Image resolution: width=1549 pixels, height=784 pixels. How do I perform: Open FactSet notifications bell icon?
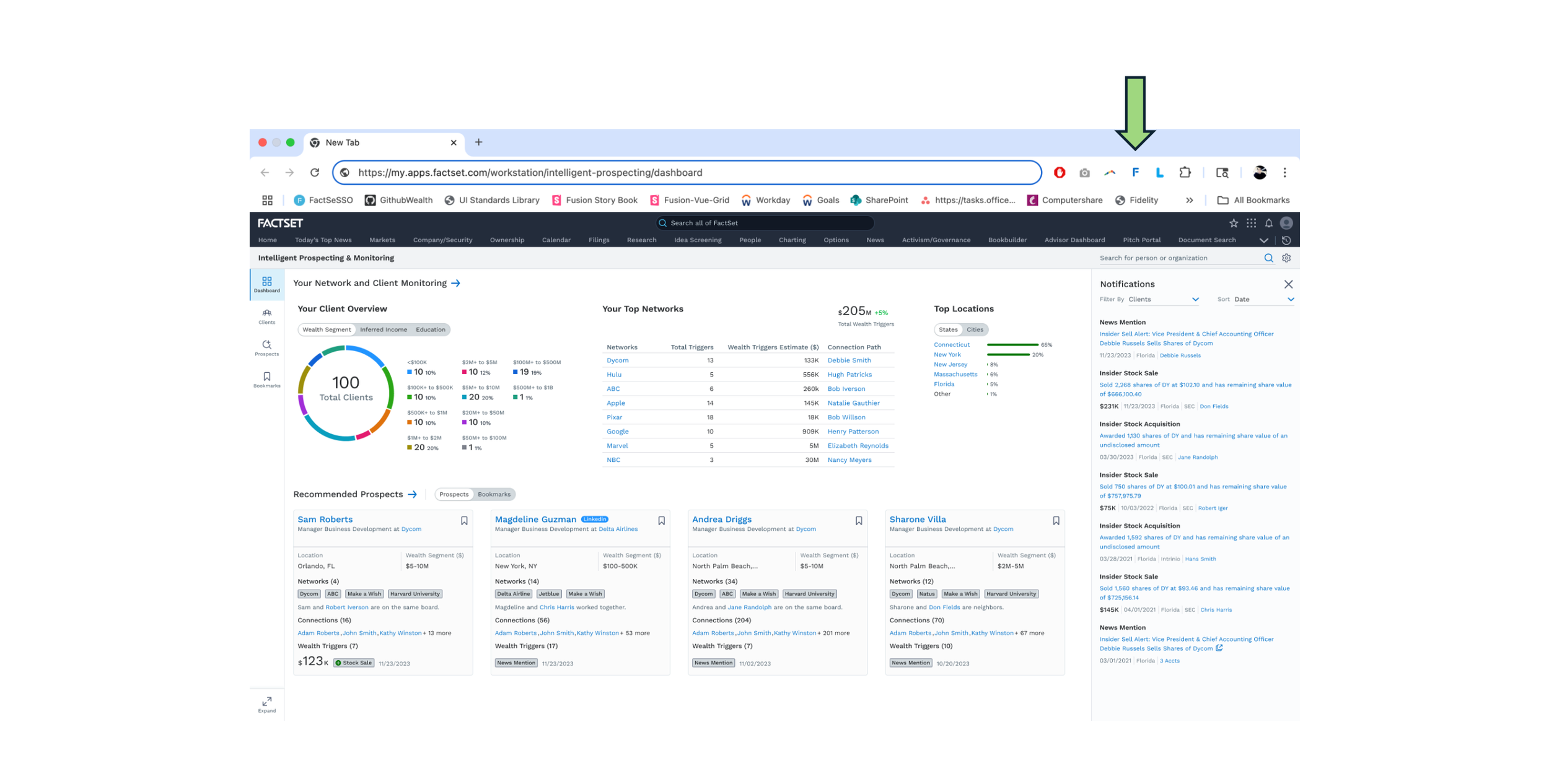pyautogui.click(x=1268, y=223)
